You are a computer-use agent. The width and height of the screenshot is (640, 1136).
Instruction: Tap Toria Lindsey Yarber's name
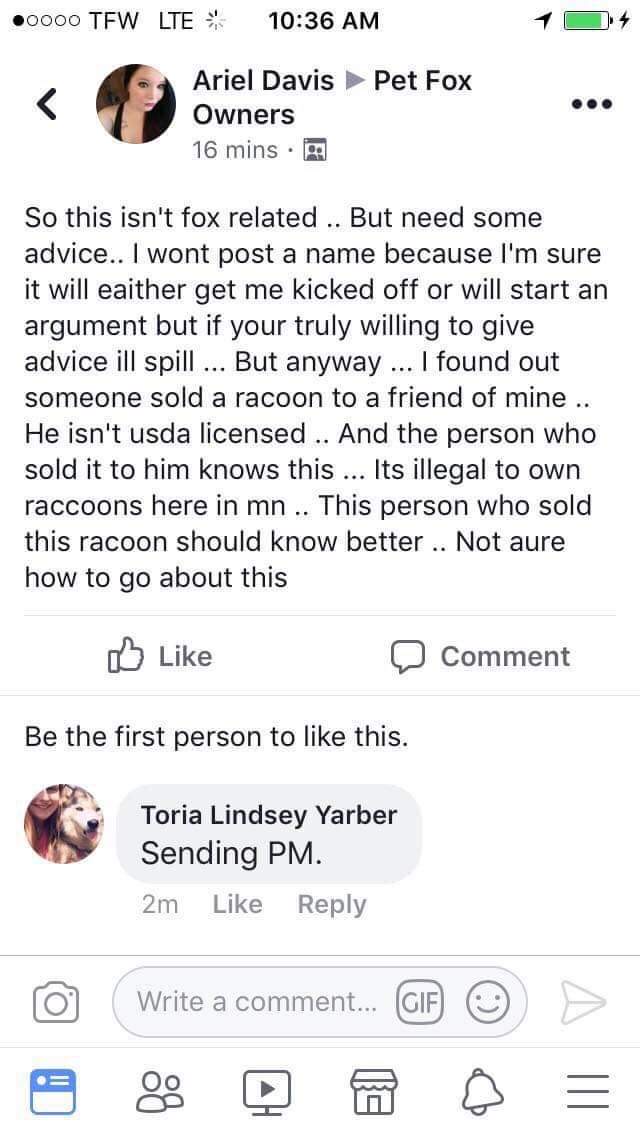pyautogui.click(x=269, y=815)
